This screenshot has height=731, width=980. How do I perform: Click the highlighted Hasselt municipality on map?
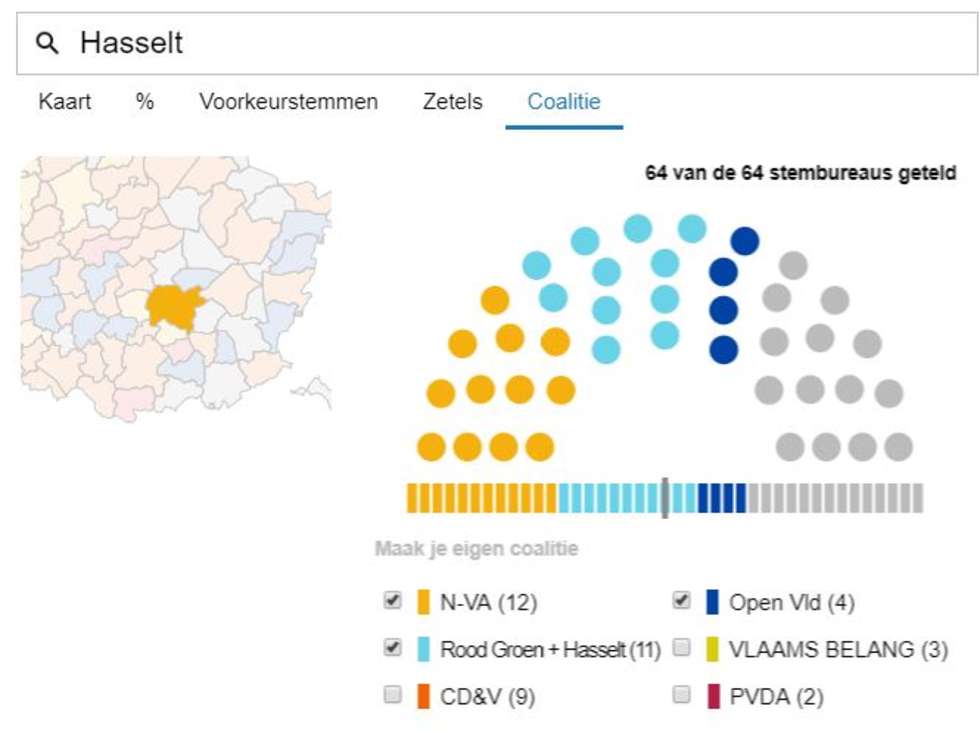(x=173, y=303)
